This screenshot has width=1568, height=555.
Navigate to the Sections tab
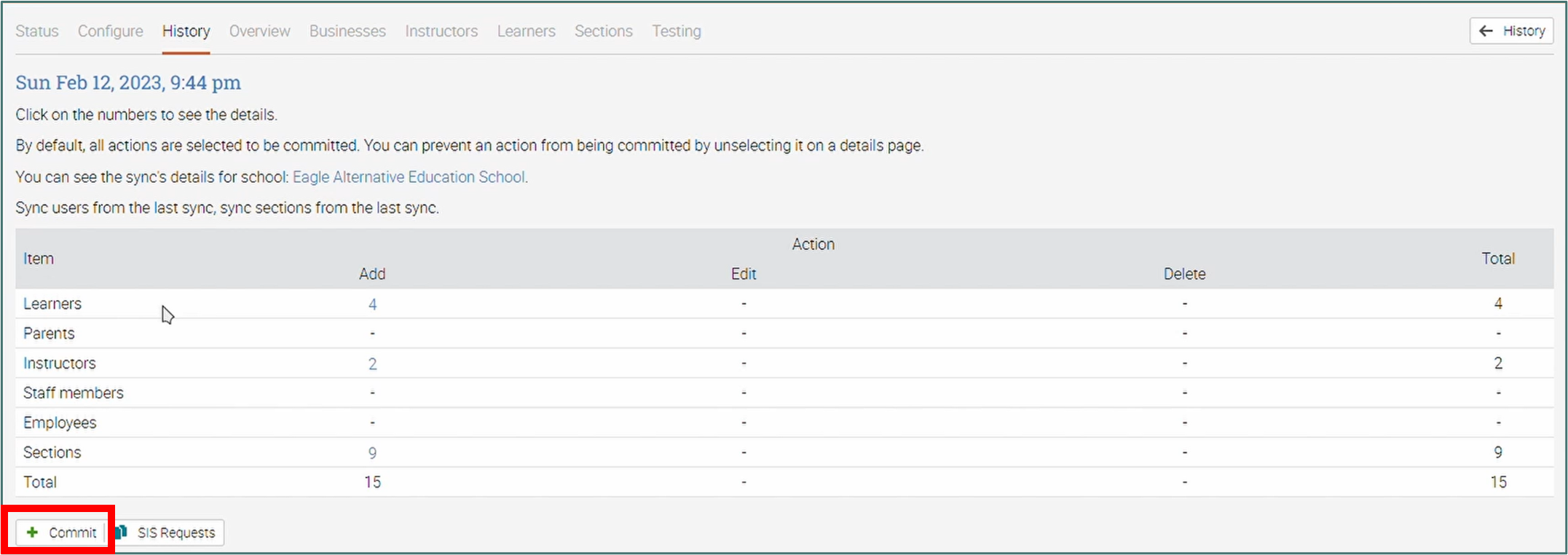coord(603,31)
